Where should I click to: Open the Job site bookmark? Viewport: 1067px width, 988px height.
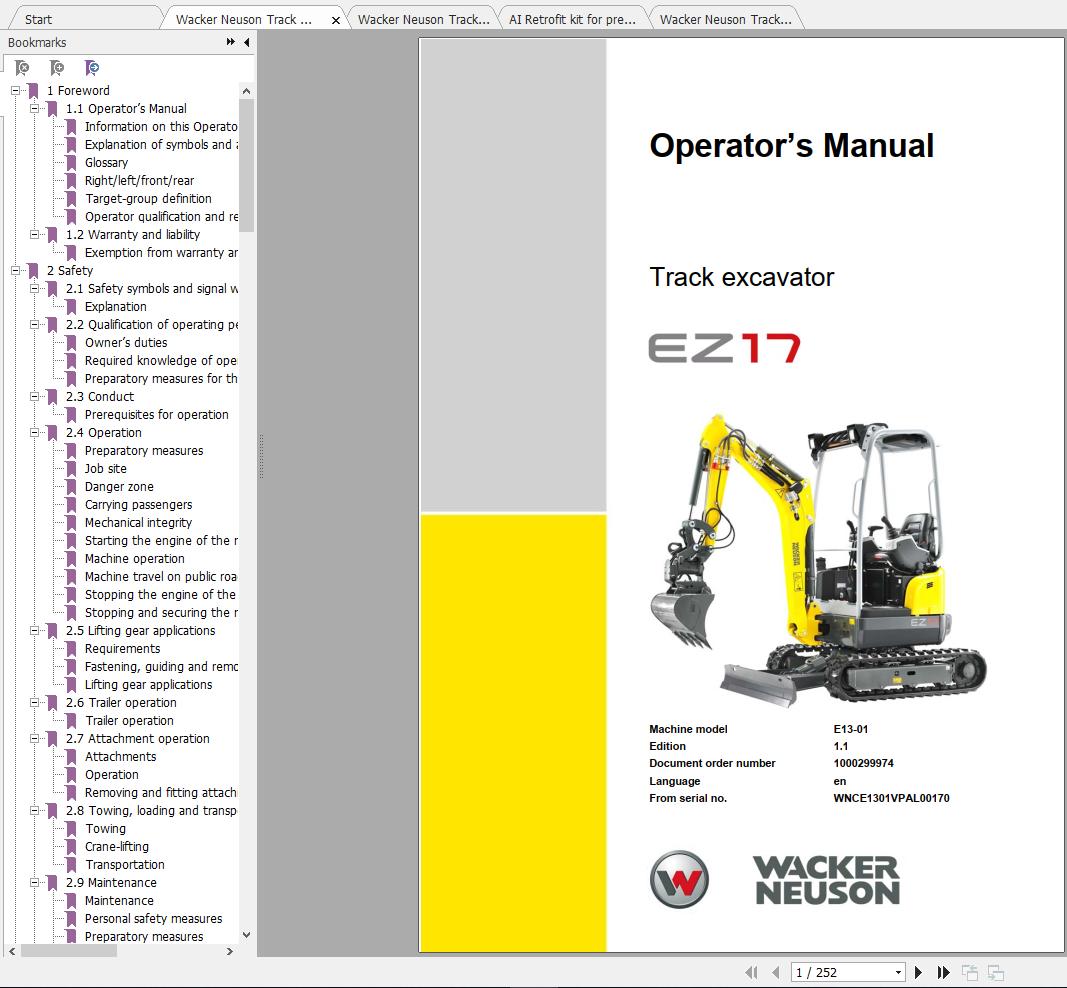click(105, 468)
